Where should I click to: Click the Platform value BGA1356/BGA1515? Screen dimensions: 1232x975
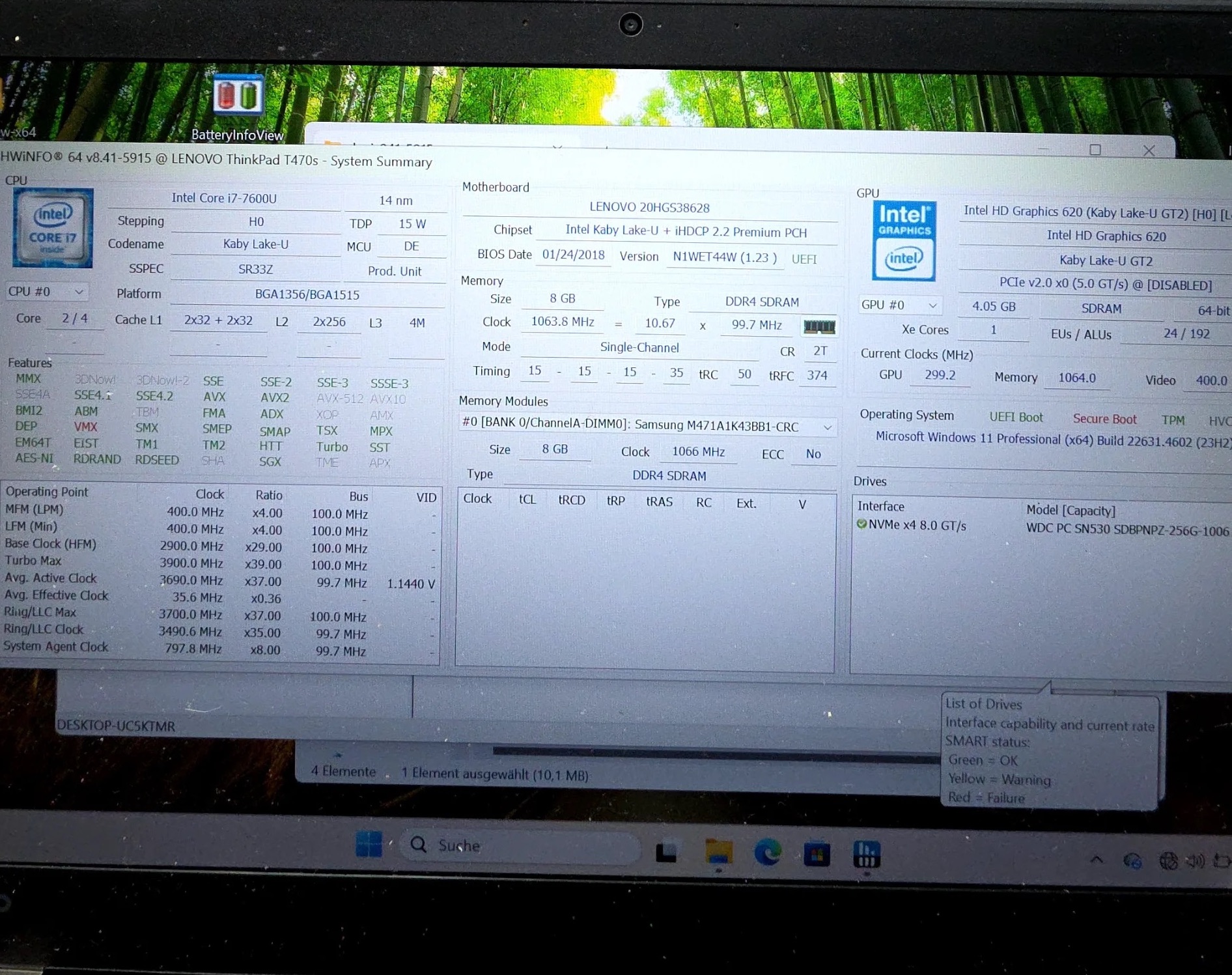click(307, 294)
